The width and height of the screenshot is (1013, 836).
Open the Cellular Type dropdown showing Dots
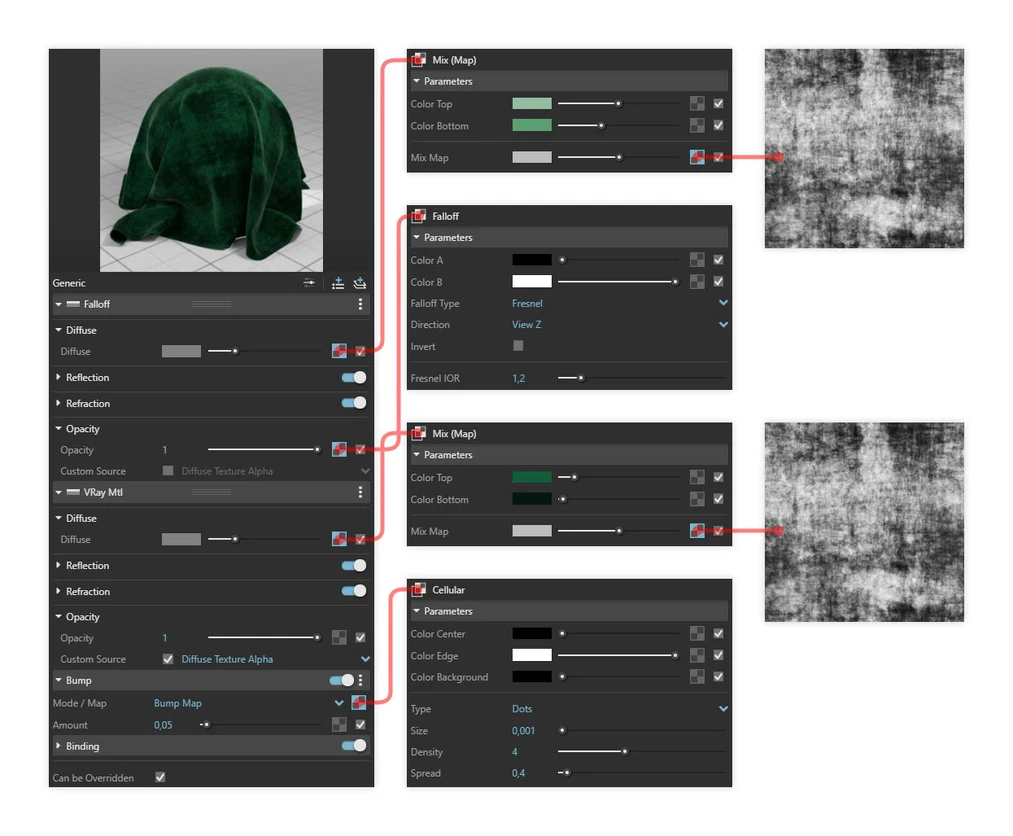[x=723, y=709]
